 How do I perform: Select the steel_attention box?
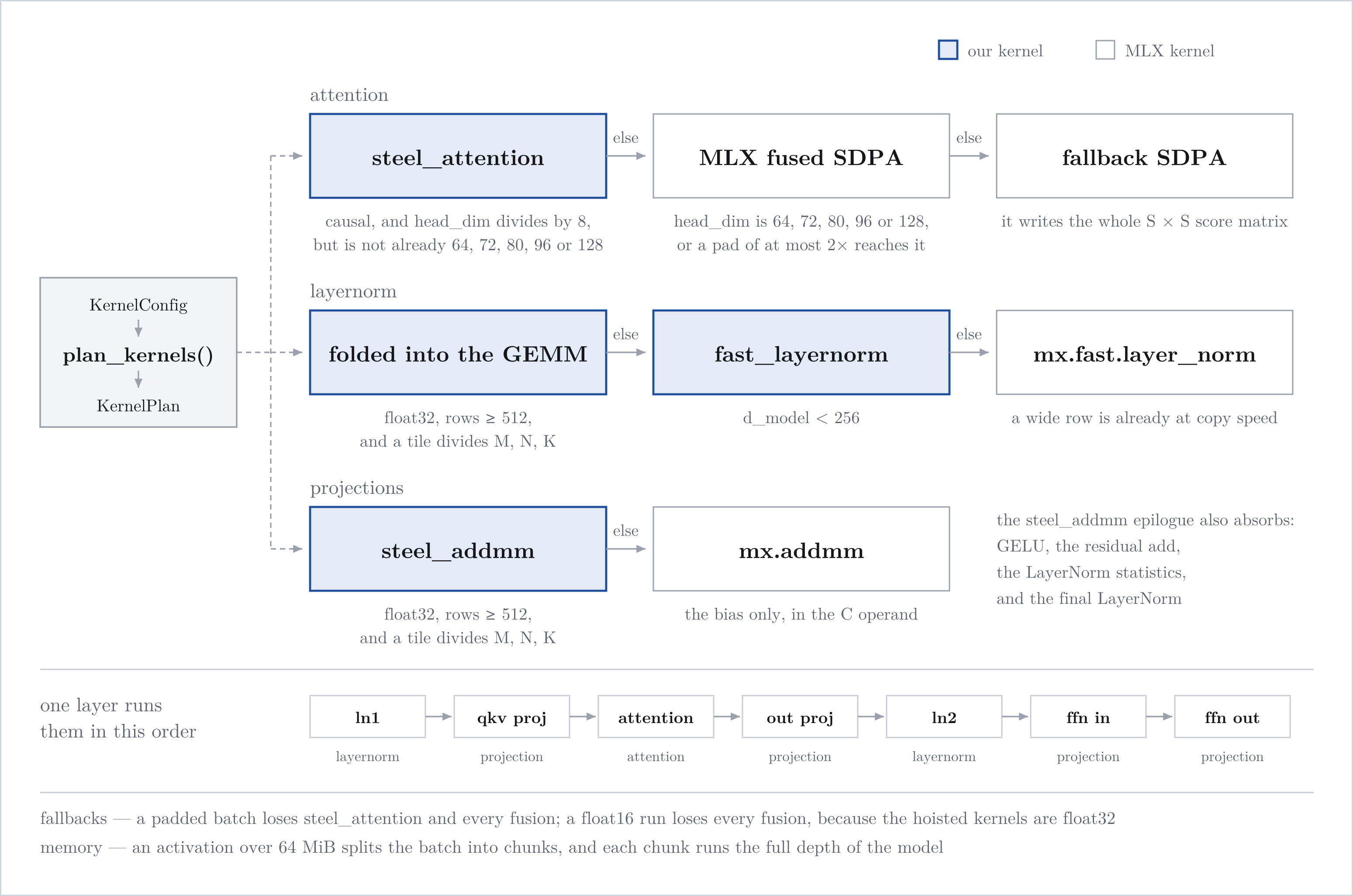[x=458, y=156]
